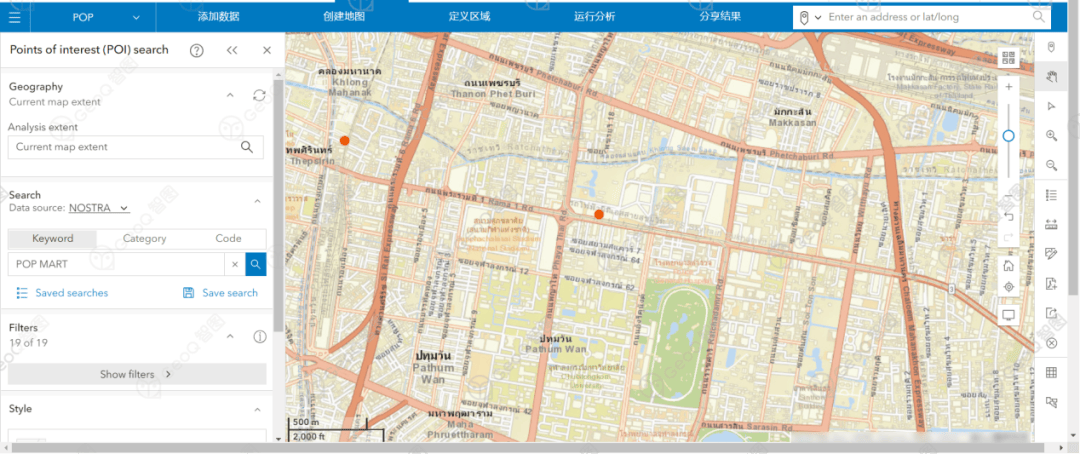This screenshot has height=454, width=1080.
Task: Click the POP MART keyword input
Action: pos(116,264)
